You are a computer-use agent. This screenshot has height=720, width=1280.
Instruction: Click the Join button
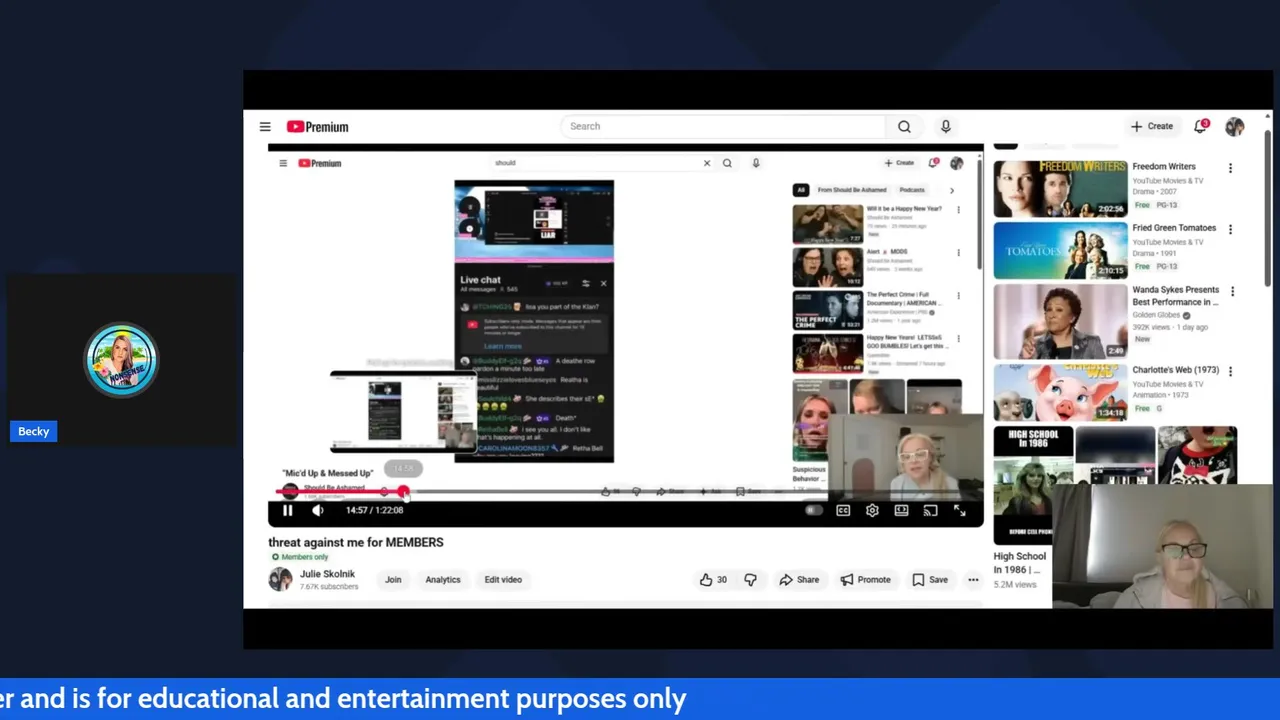393,579
